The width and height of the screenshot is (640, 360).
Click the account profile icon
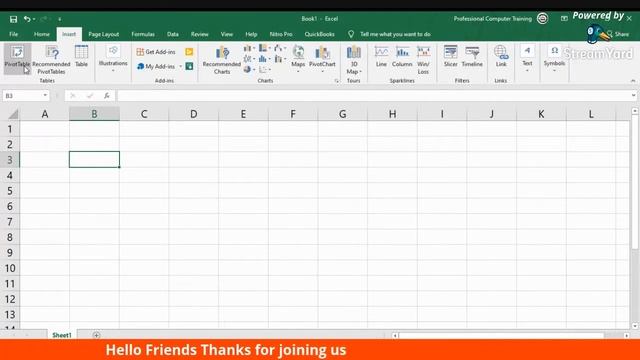tap(542, 18)
